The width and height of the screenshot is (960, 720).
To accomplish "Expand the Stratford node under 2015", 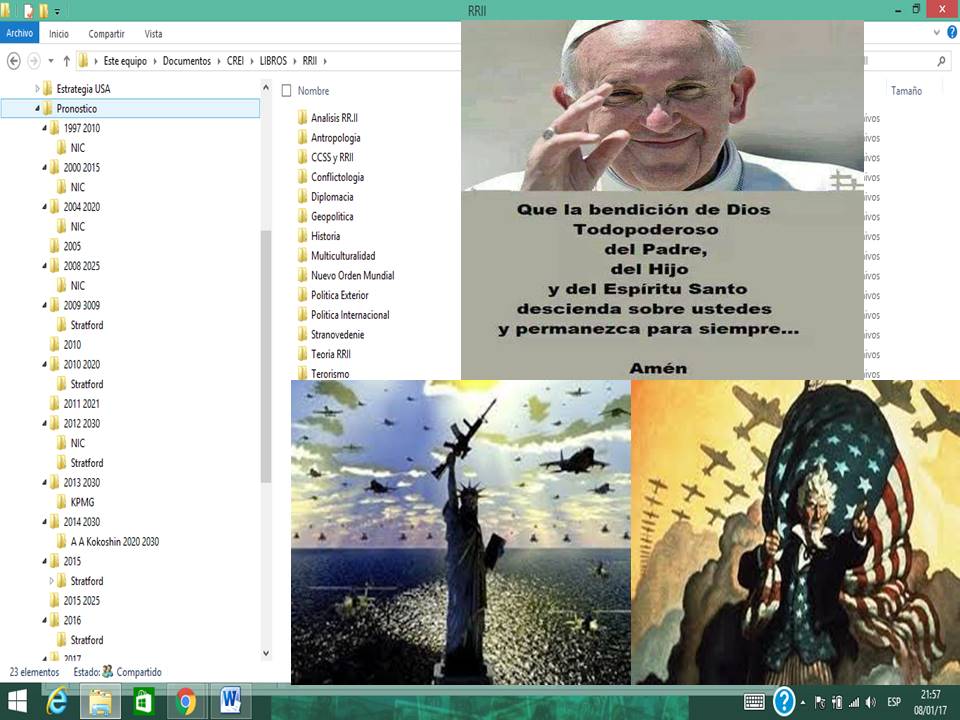I will tap(51, 580).
